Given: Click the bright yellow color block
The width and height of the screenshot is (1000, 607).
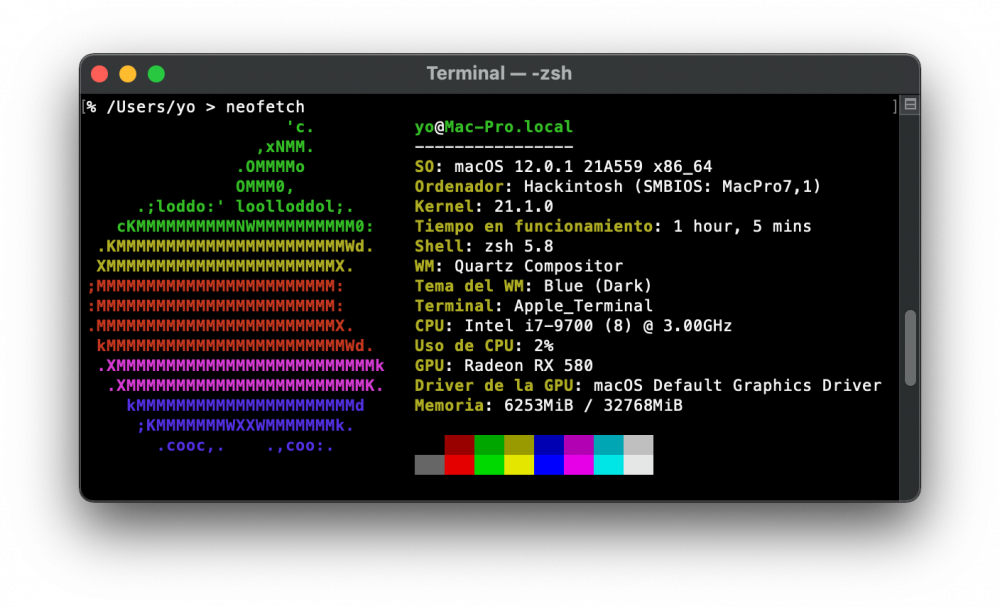Looking at the screenshot, I should 519,465.
